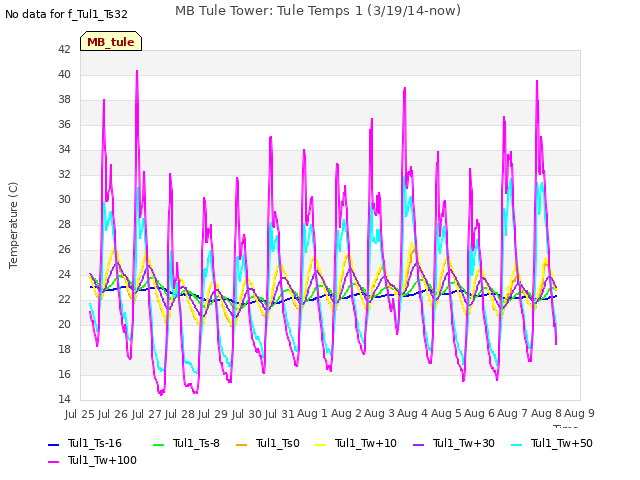The image size is (640, 480).
Task: Select the Tul1_Ts0 legend label
Action: 278,443
